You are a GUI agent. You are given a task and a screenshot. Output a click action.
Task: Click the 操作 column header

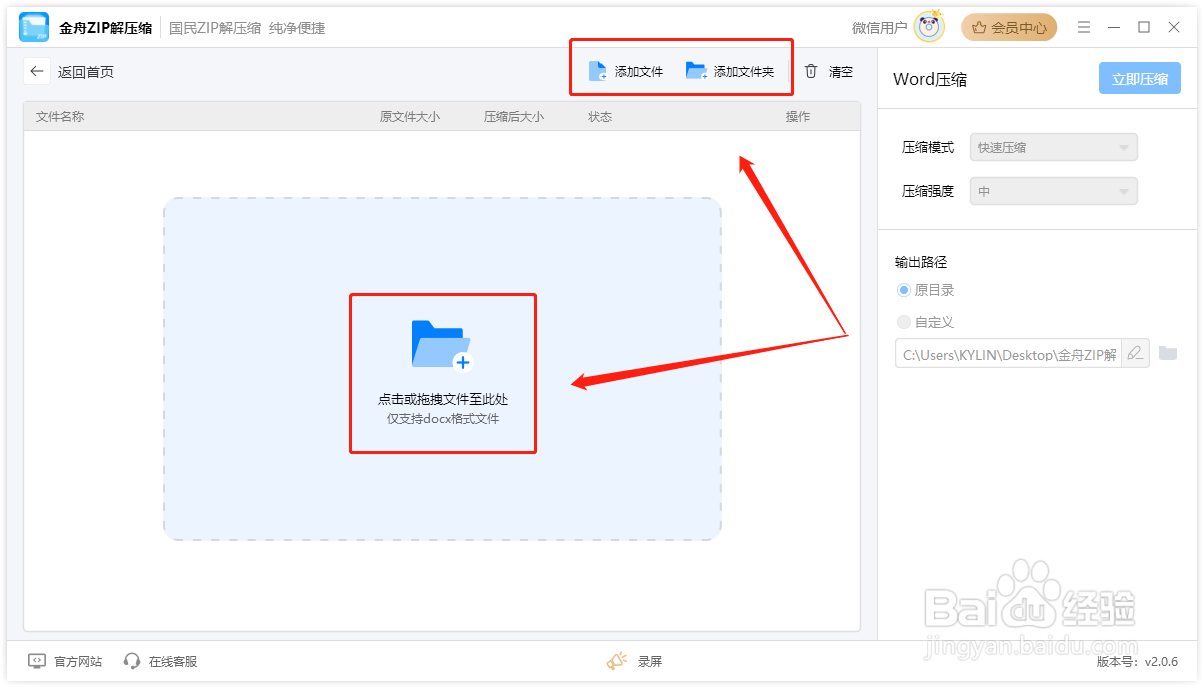click(x=798, y=116)
